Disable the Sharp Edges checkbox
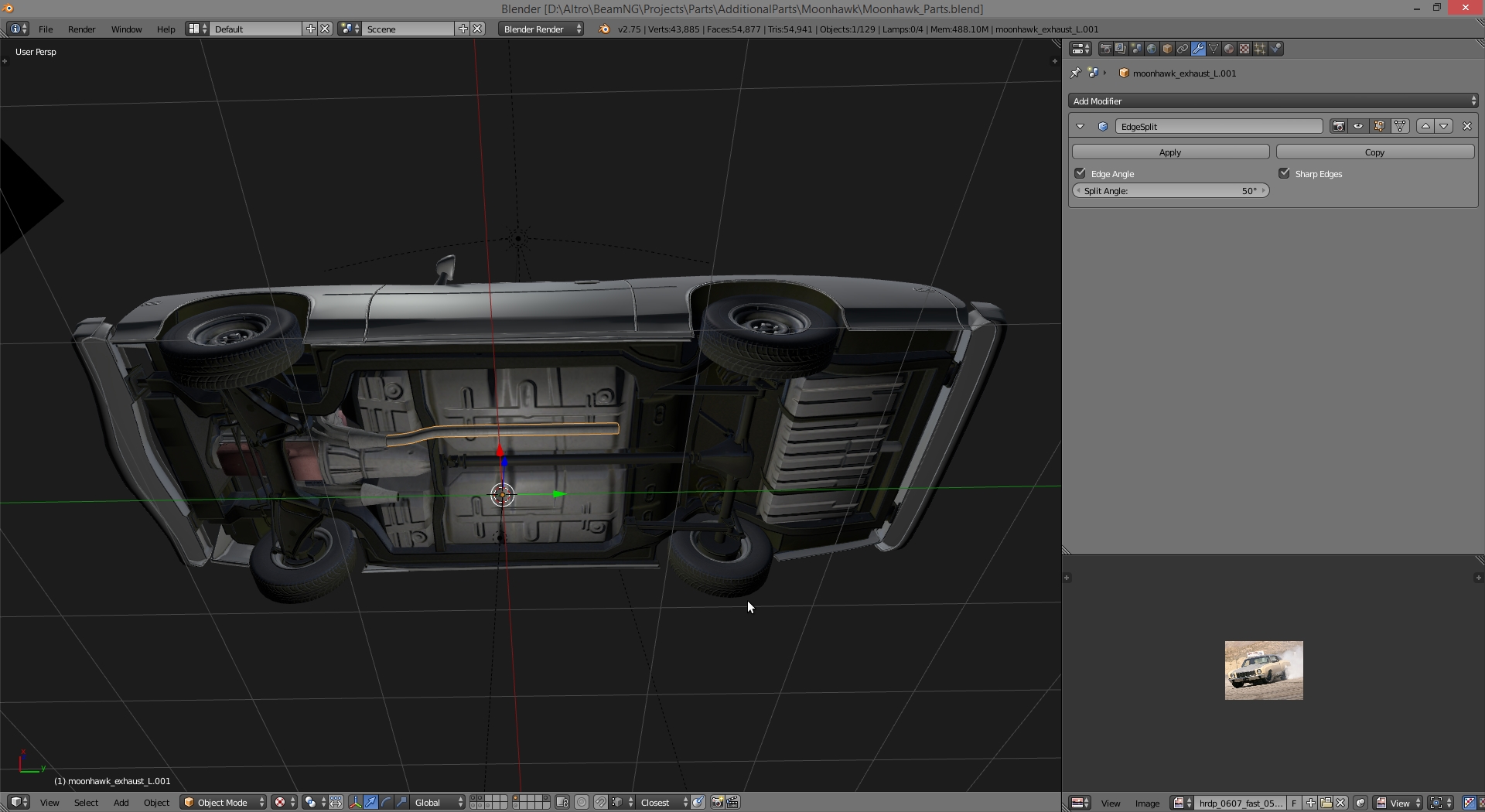The height and width of the screenshot is (812, 1485). pyautogui.click(x=1285, y=173)
